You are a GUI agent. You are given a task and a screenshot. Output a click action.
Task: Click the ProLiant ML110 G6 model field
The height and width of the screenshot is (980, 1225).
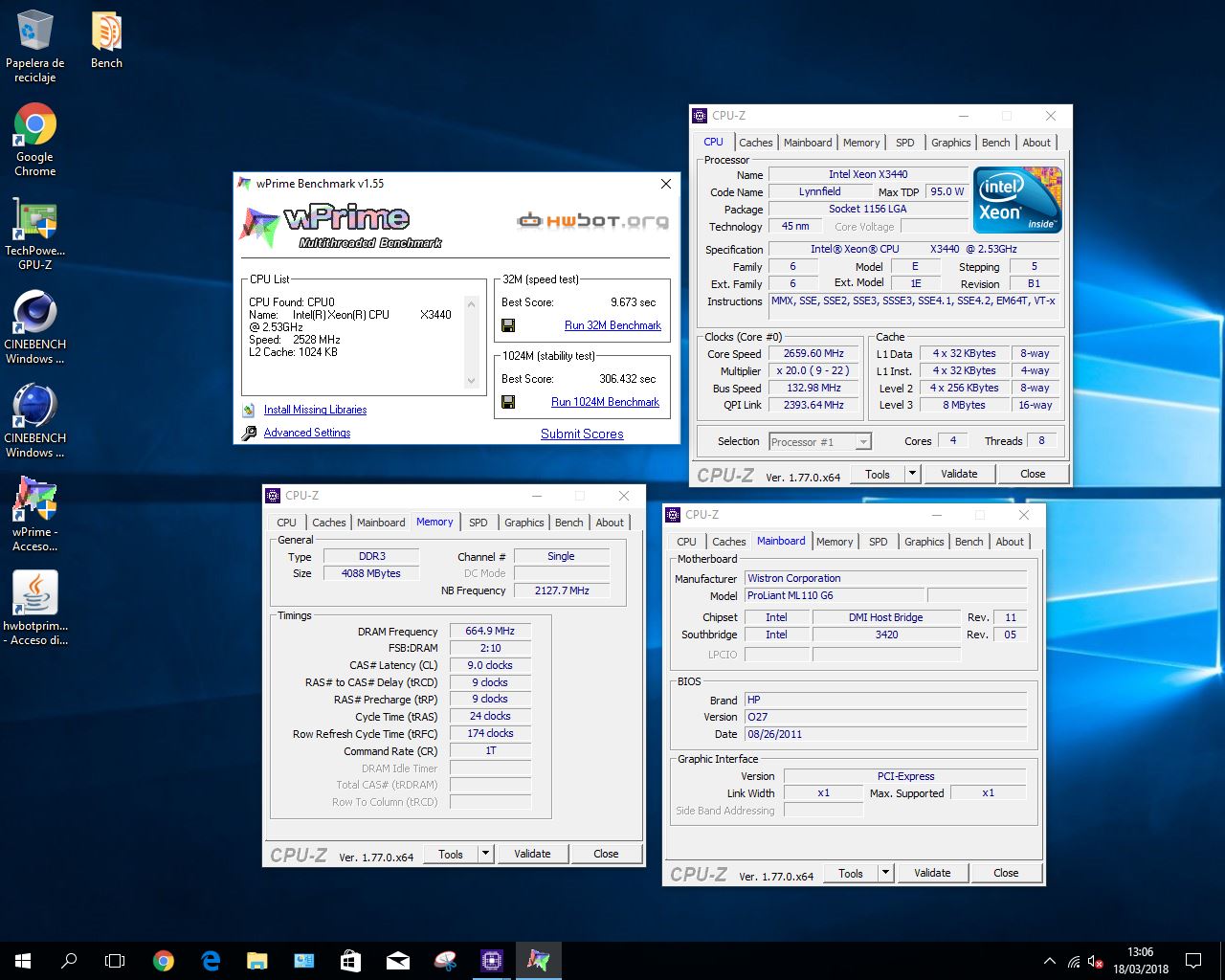835,595
